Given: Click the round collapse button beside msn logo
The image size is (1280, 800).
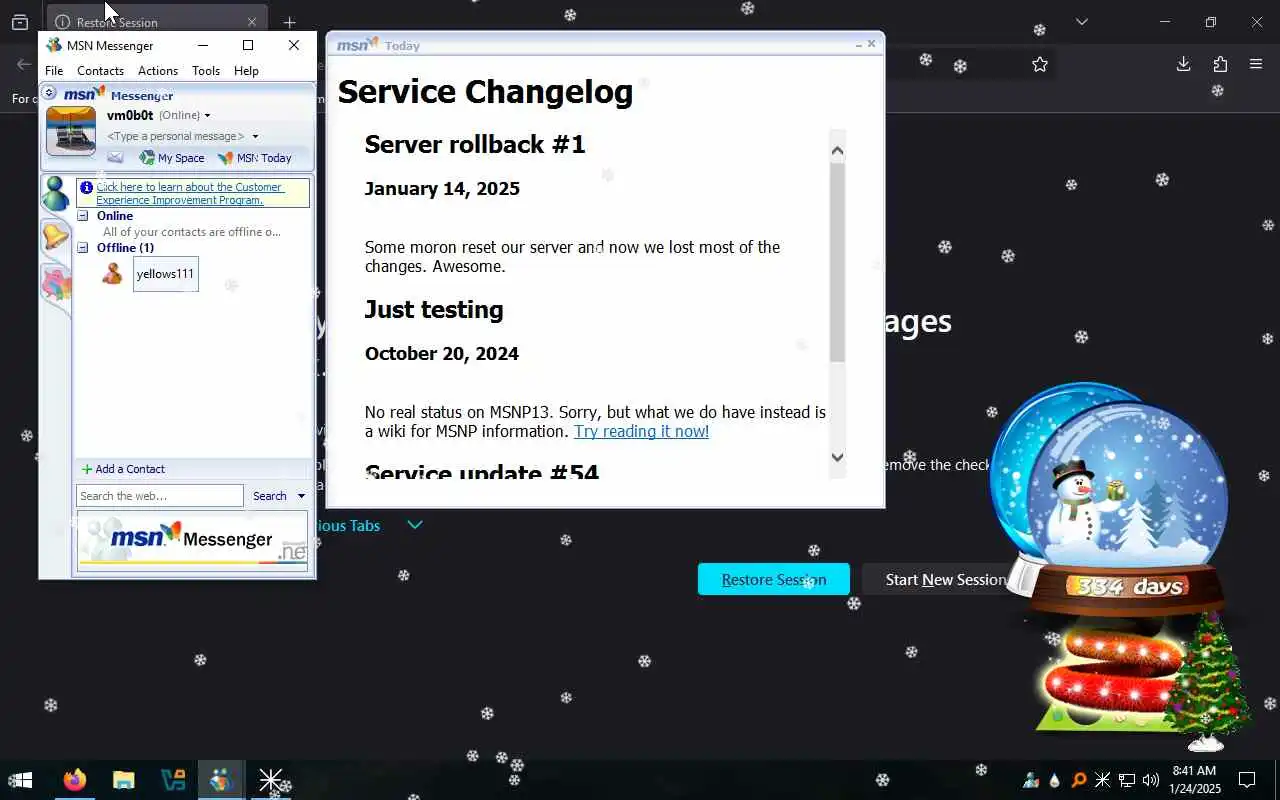Looking at the screenshot, I should coord(49,92).
